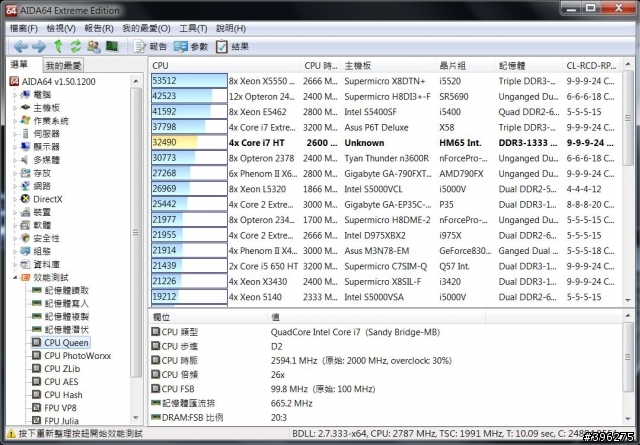Open the 我的最愛(O) menu
Viewport: 640px width, 445px height.
coord(146,28)
